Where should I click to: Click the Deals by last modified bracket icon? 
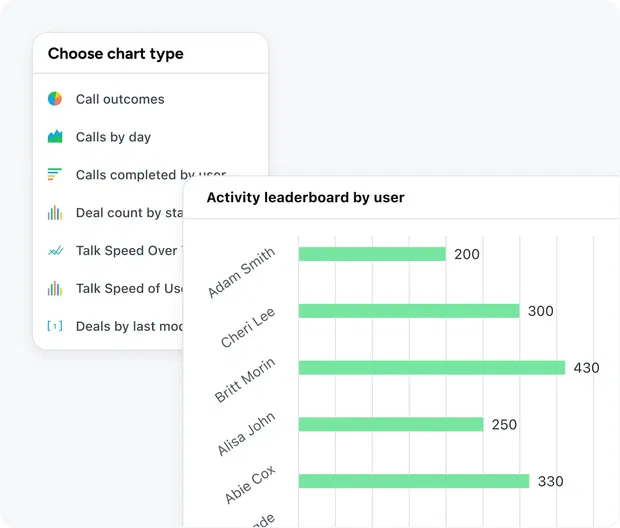(55, 326)
